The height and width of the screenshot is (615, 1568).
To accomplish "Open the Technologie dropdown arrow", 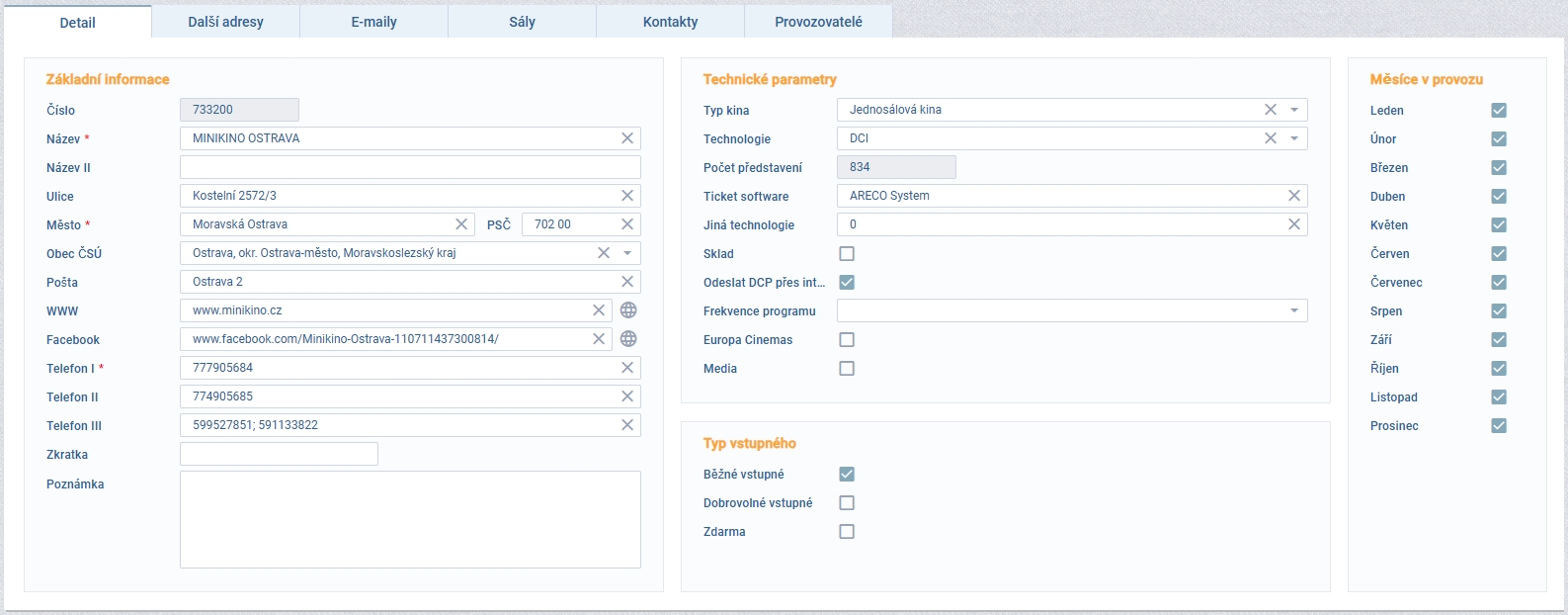I will pyautogui.click(x=1294, y=138).
